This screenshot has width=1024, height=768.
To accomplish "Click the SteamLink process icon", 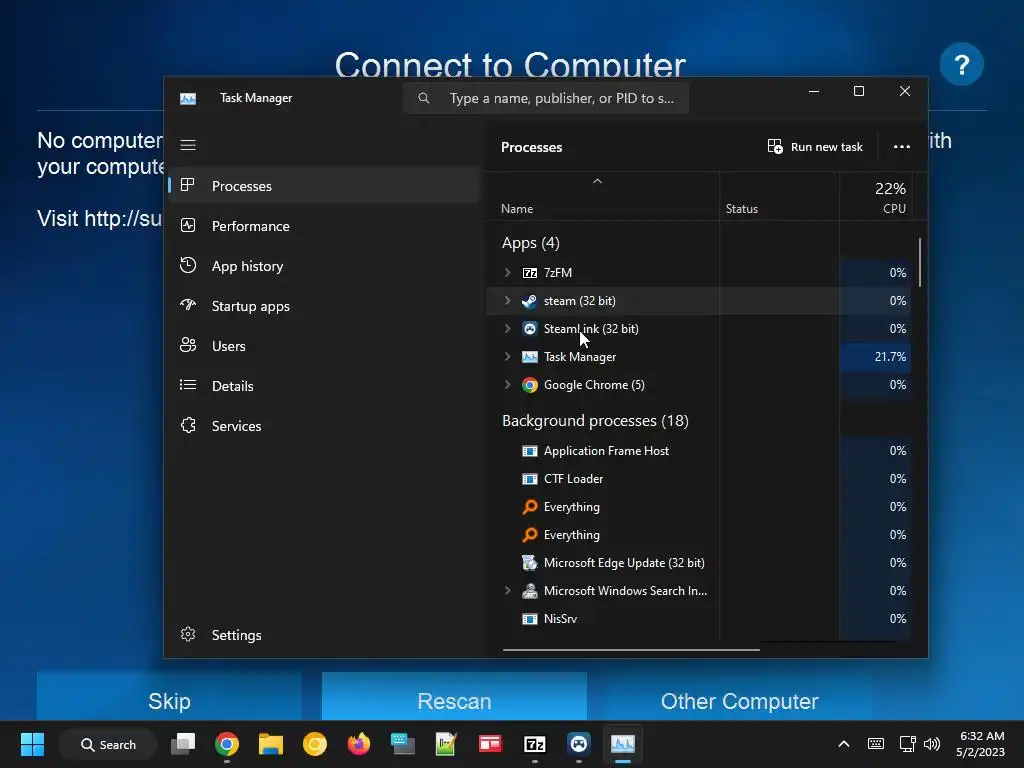I will tap(530, 328).
